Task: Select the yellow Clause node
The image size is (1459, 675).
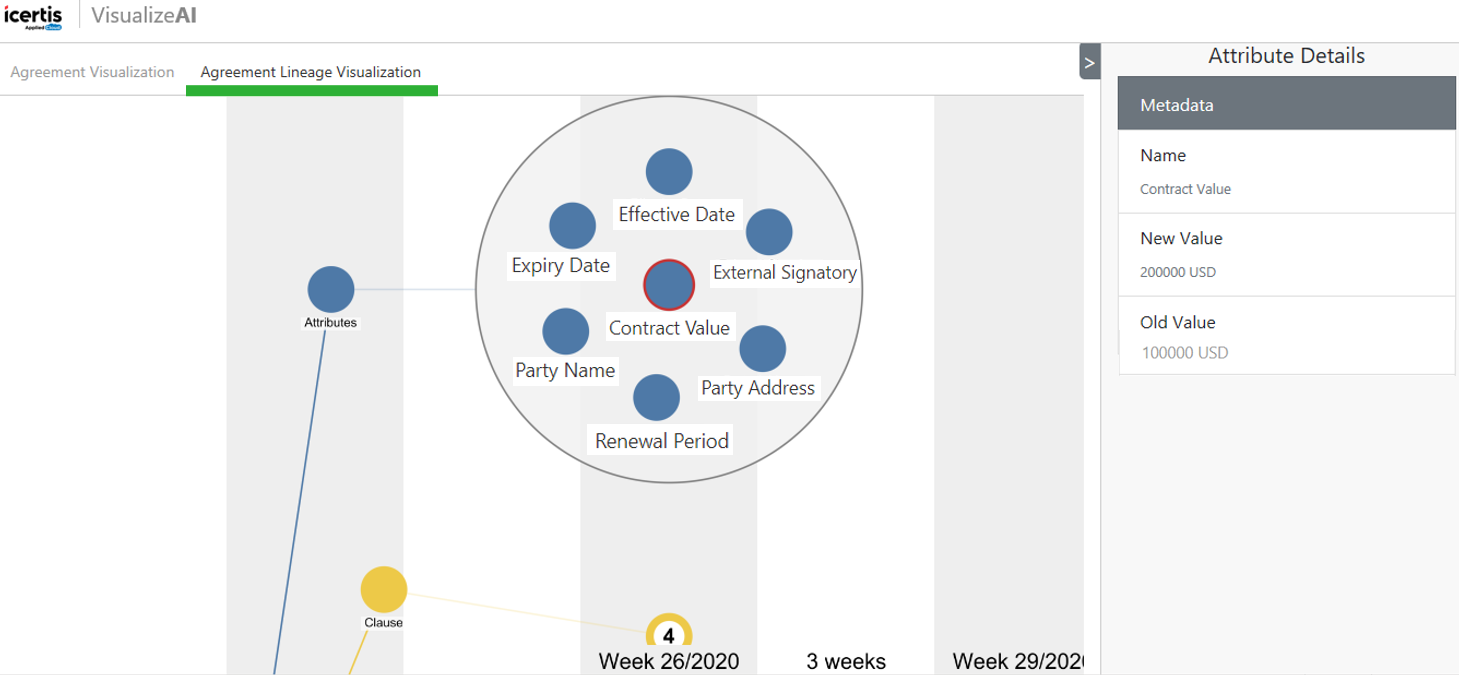Action: pyautogui.click(x=384, y=589)
